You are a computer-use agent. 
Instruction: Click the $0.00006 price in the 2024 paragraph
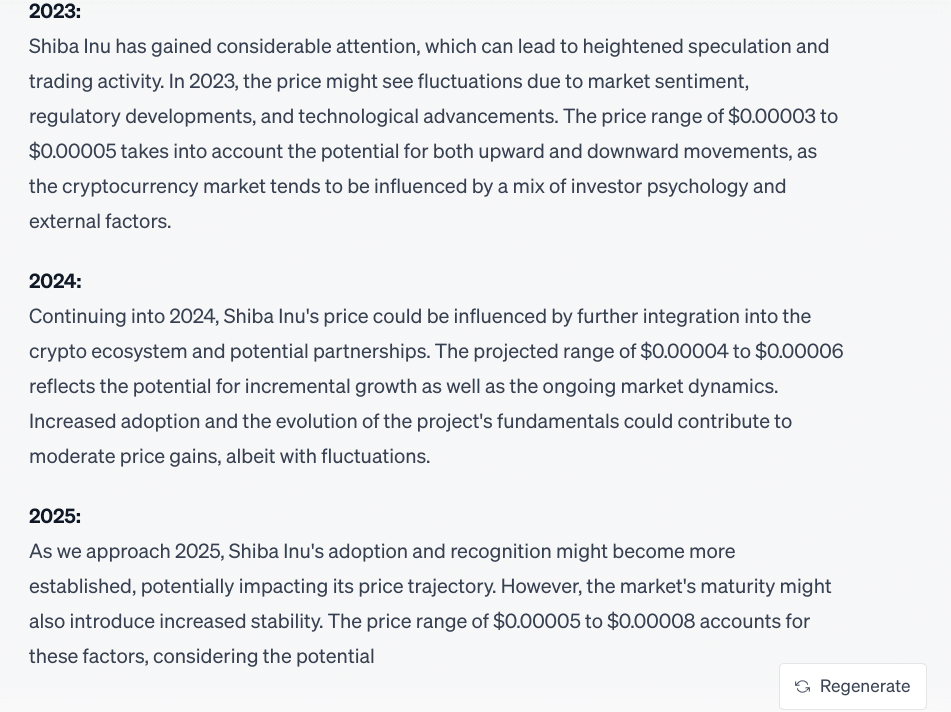click(799, 351)
